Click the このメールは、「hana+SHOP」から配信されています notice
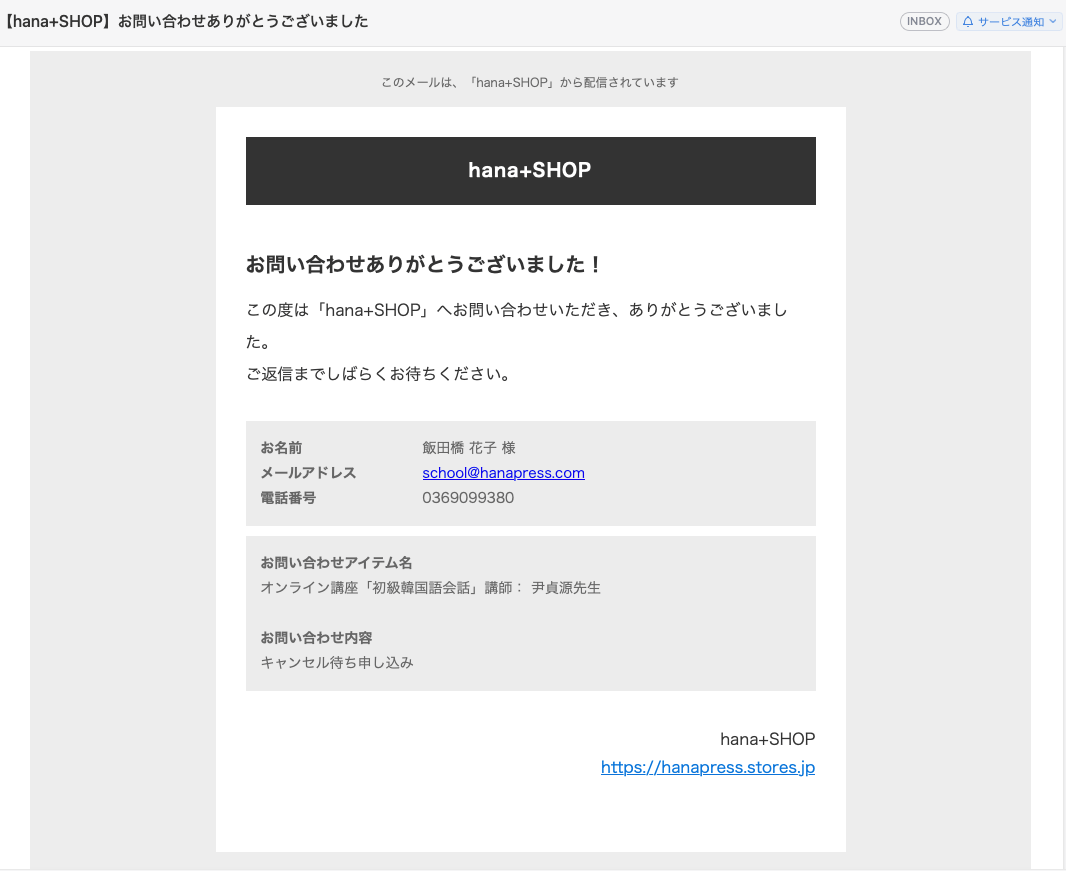Screen dimensions: 1066x871 pyautogui.click(x=530, y=82)
